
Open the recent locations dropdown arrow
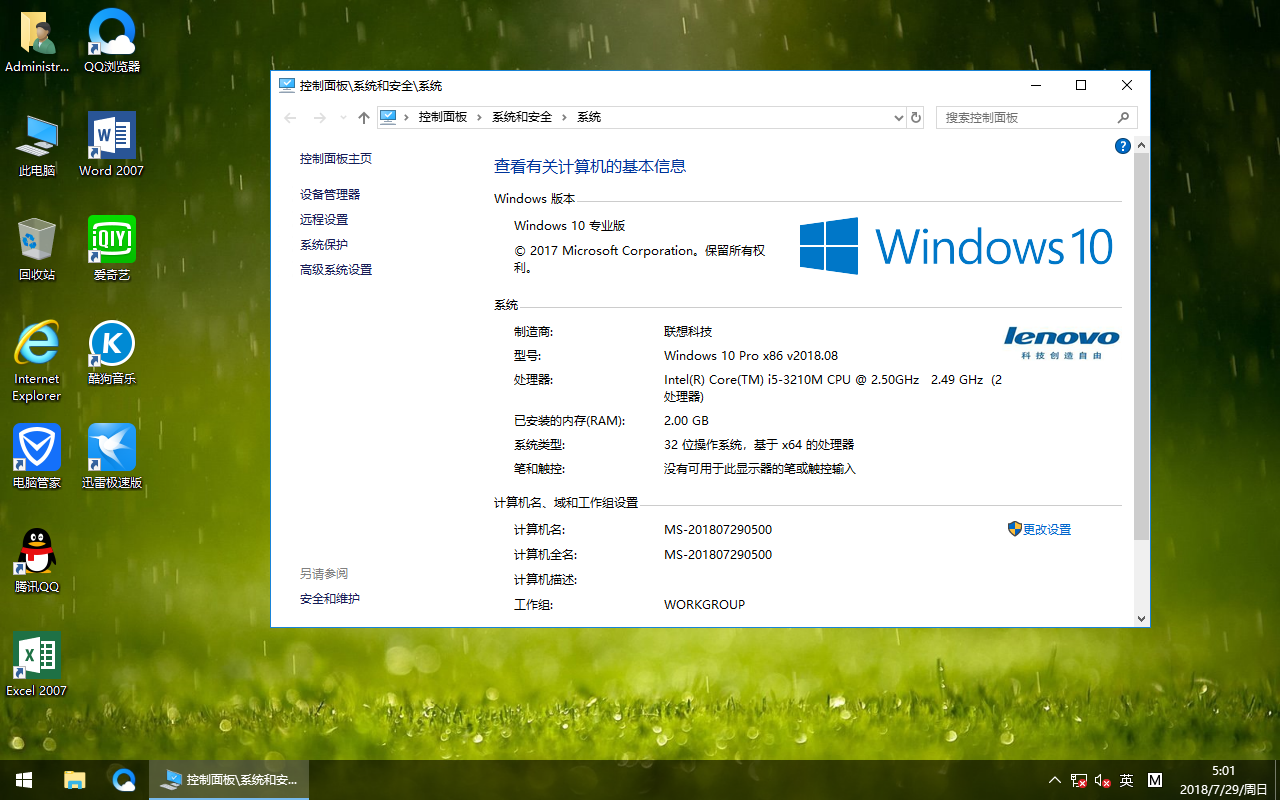click(343, 118)
